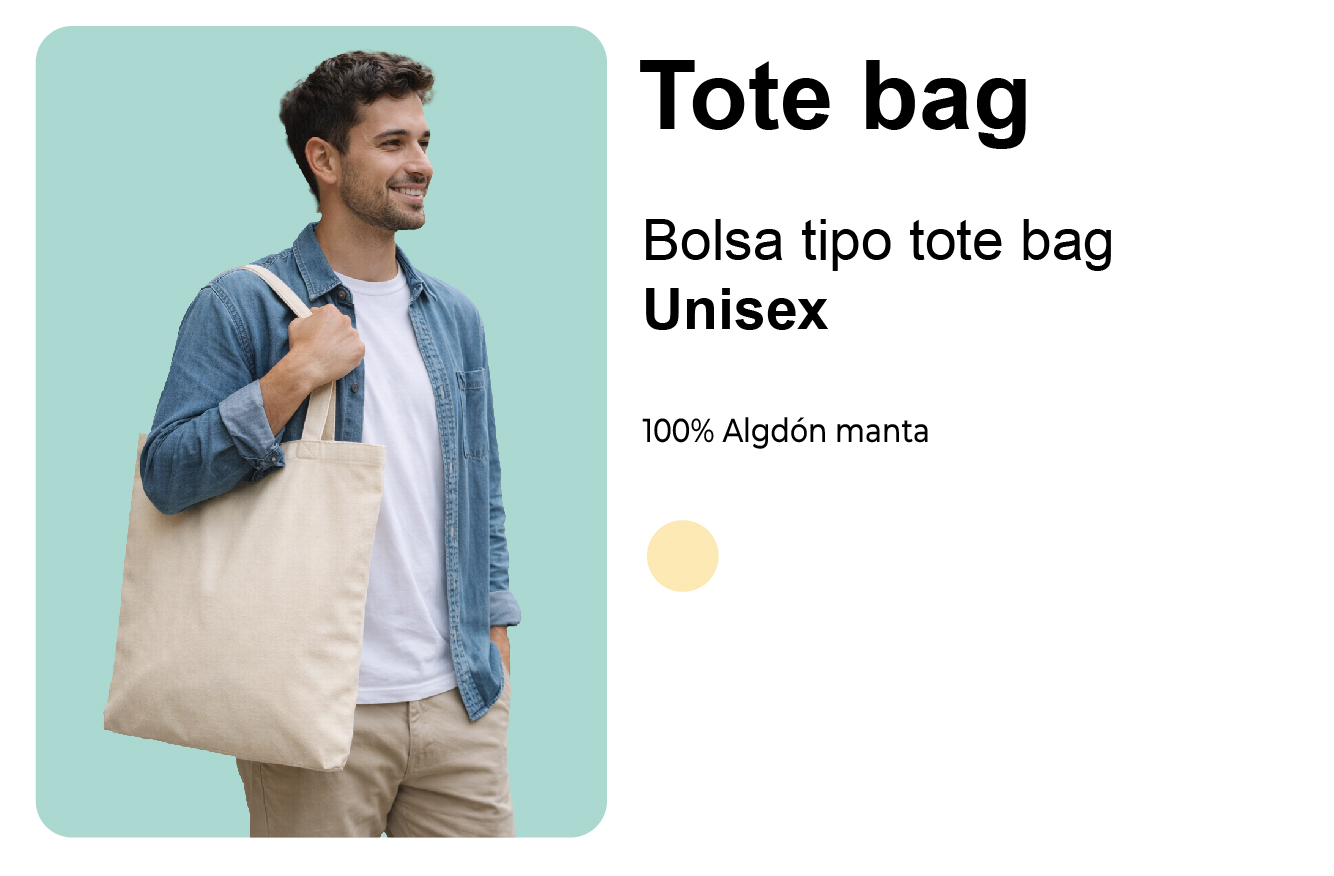Click the beige tote bag in the photo
This screenshot has width=1334, height=876.
click(246, 597)
